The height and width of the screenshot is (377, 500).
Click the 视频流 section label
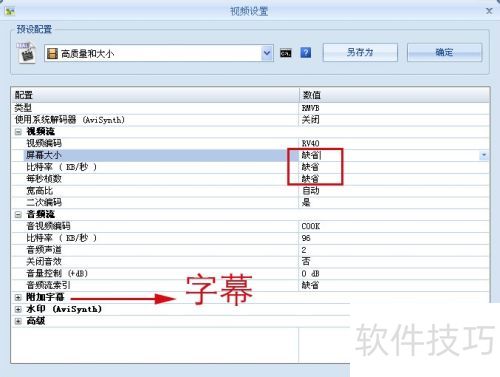tap(41, 131)
